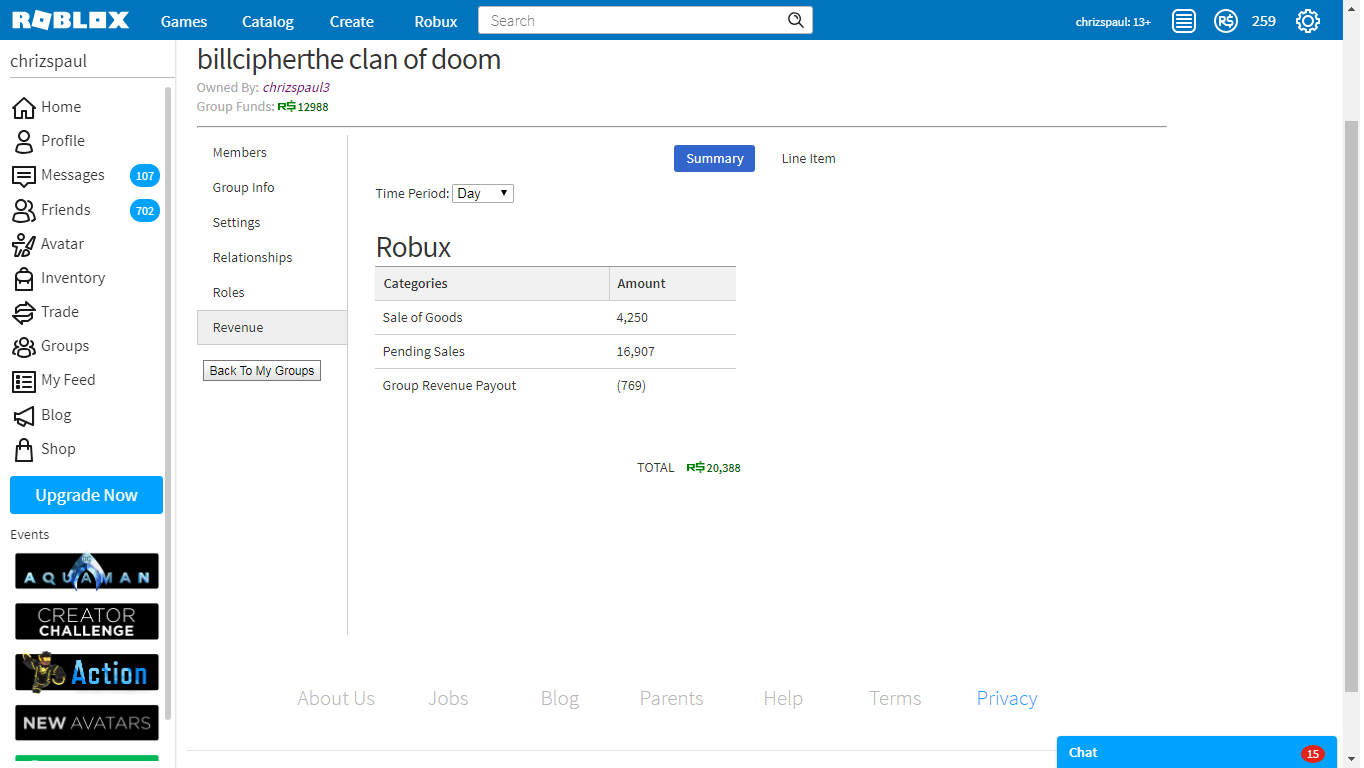1364x768 pixels.
Task: Open the Action event banner
Action: (x=87, y=672)
